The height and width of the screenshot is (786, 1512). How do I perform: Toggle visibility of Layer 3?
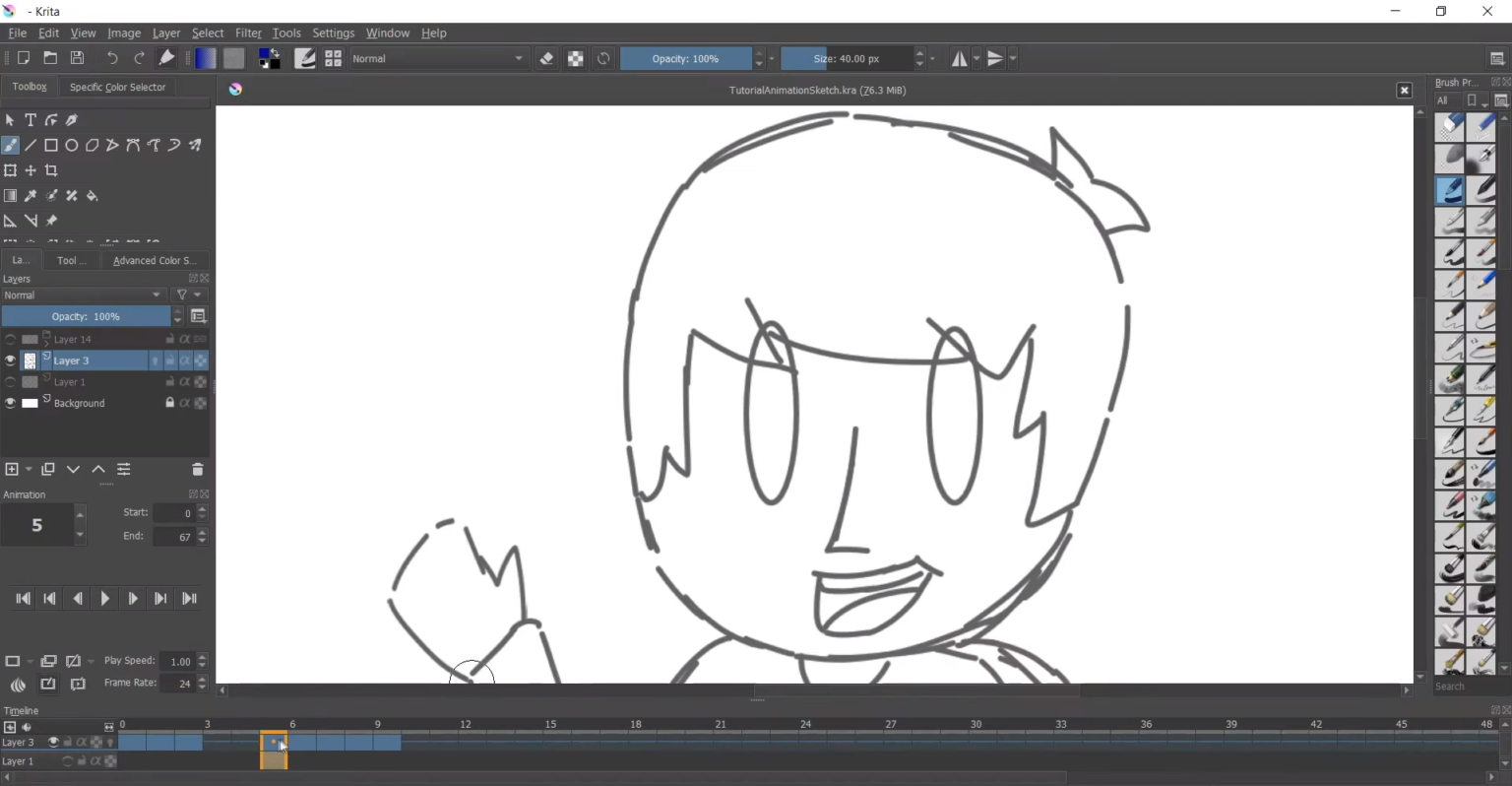(10, 360)
